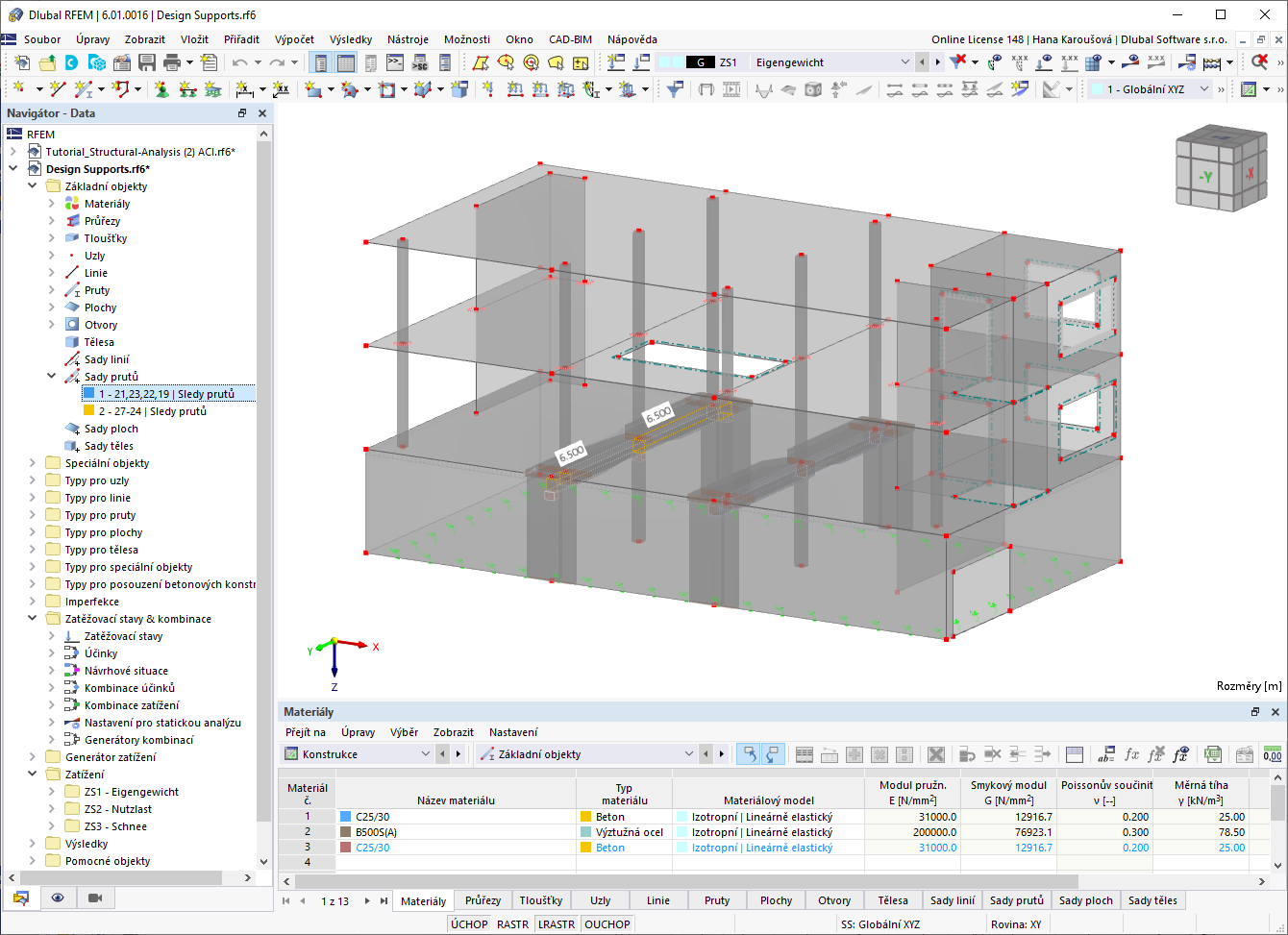Click the new member tool icon
The width and height of the screenshot is (1288, 935).
(84, 89)
